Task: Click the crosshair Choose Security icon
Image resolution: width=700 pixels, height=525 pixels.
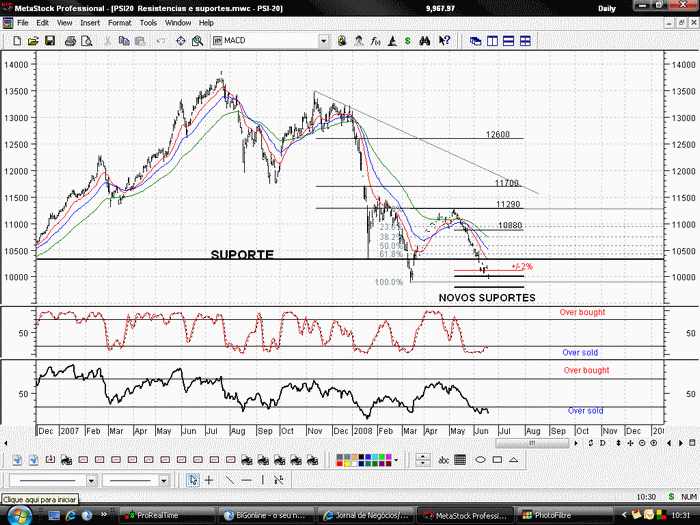Action: coord(180,41)
